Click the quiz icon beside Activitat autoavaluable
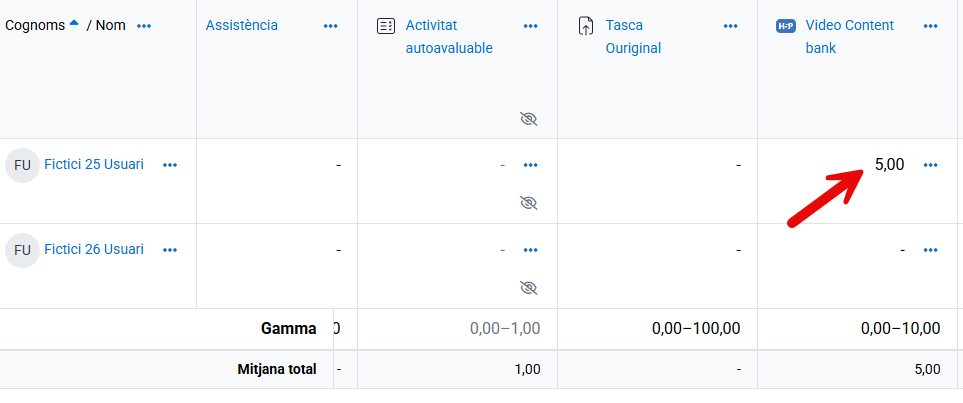The height and width of the screenshot is (403, 963). coord(386,26)
